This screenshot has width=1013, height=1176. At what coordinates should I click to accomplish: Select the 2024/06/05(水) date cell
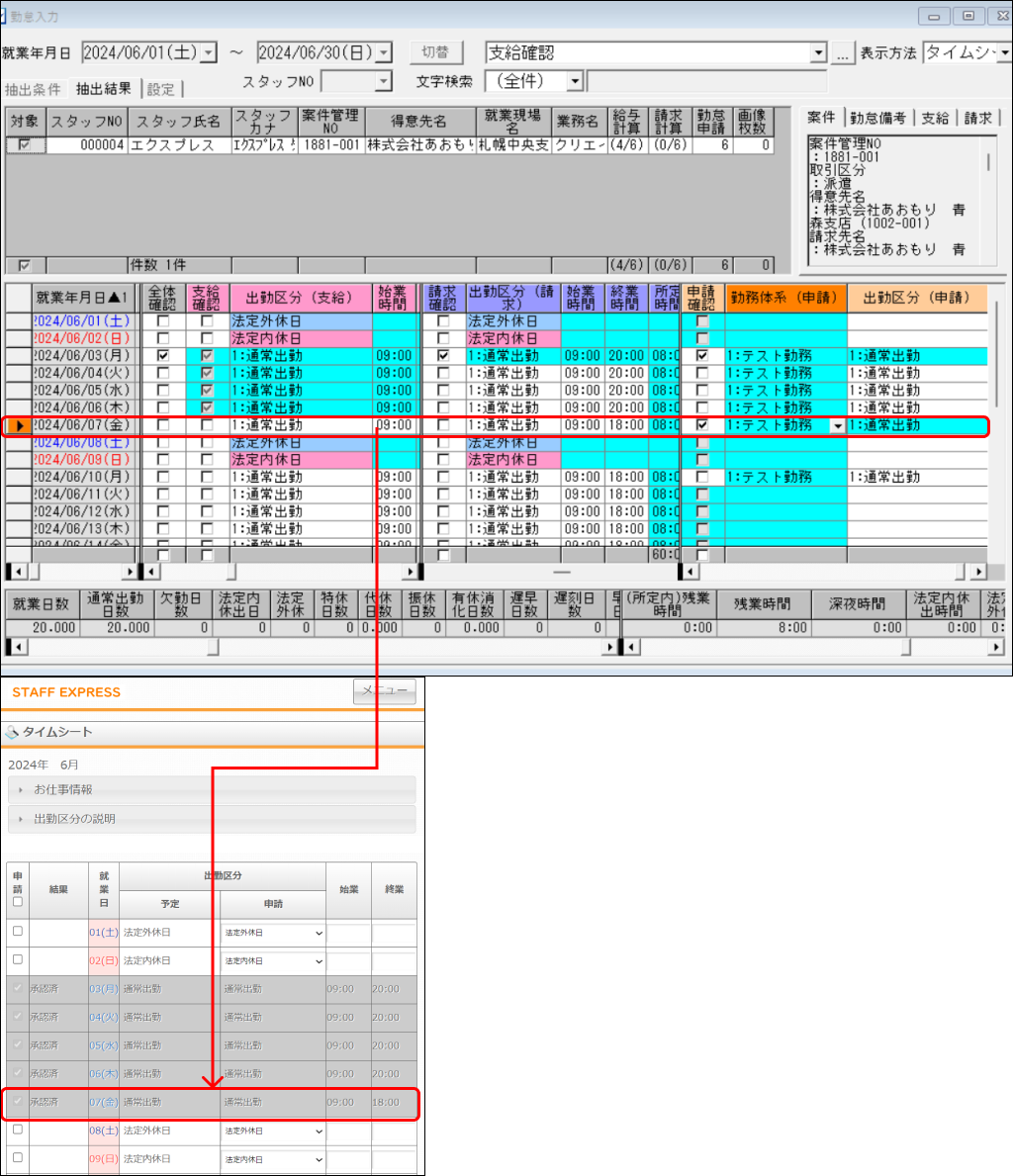click(82, 390)
